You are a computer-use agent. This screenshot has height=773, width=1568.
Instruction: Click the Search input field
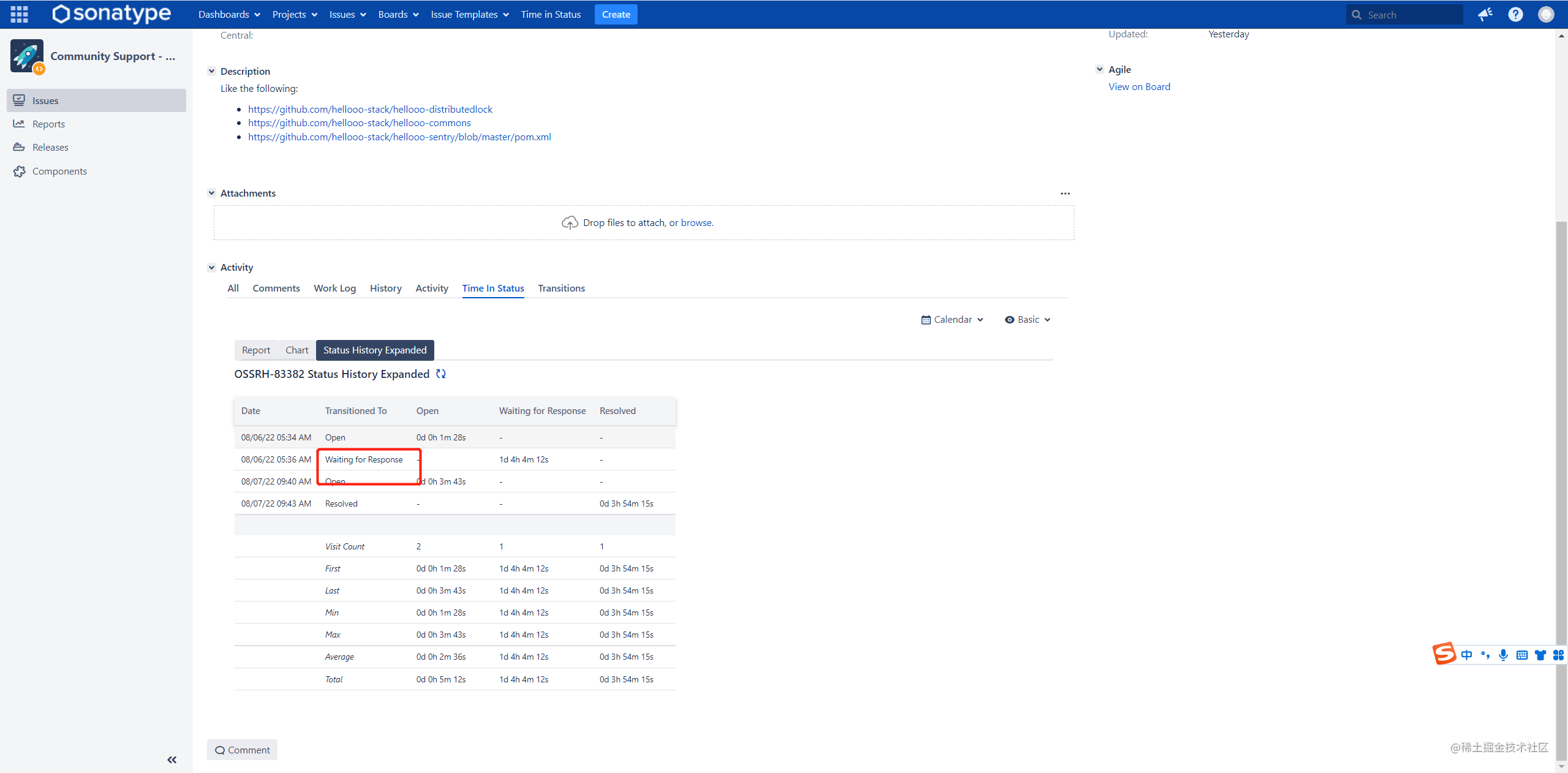coord(1409,15)
